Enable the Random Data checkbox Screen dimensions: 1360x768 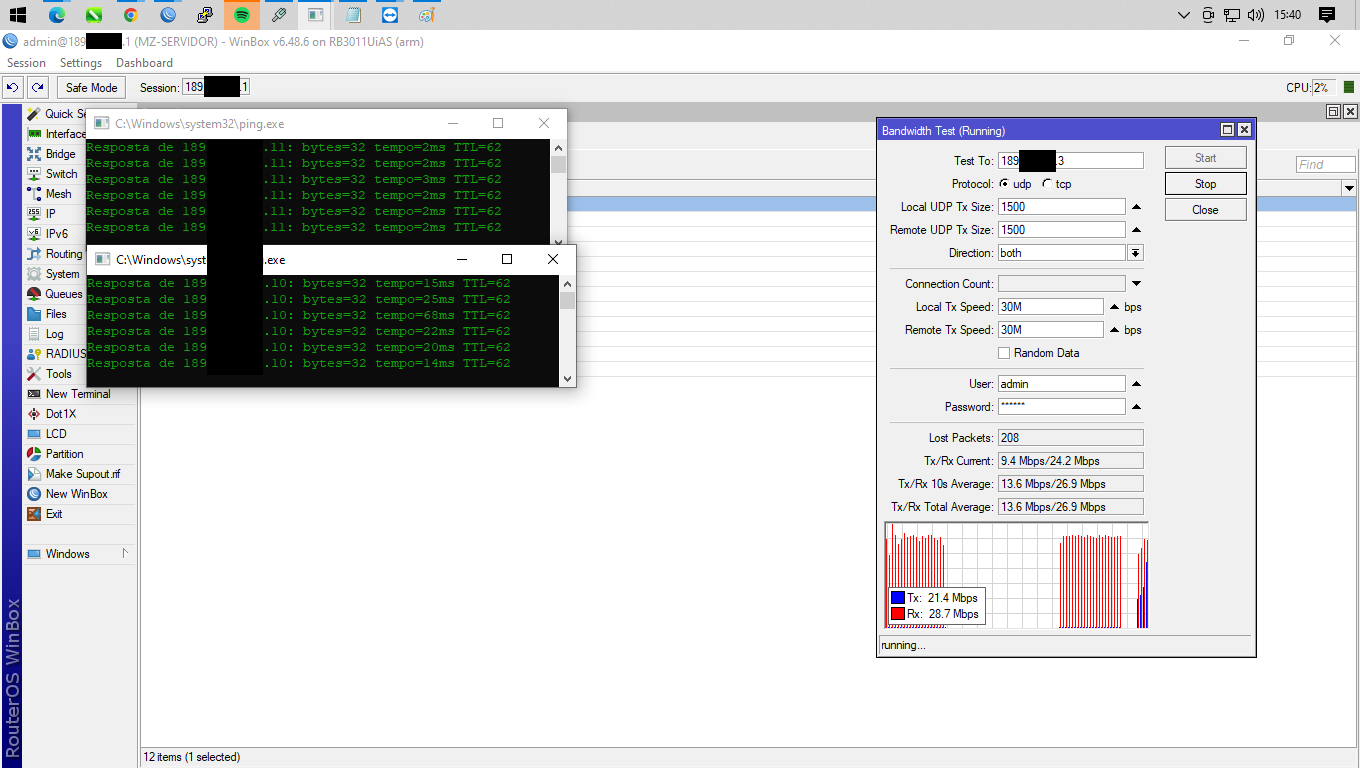tap(1004, 353)
